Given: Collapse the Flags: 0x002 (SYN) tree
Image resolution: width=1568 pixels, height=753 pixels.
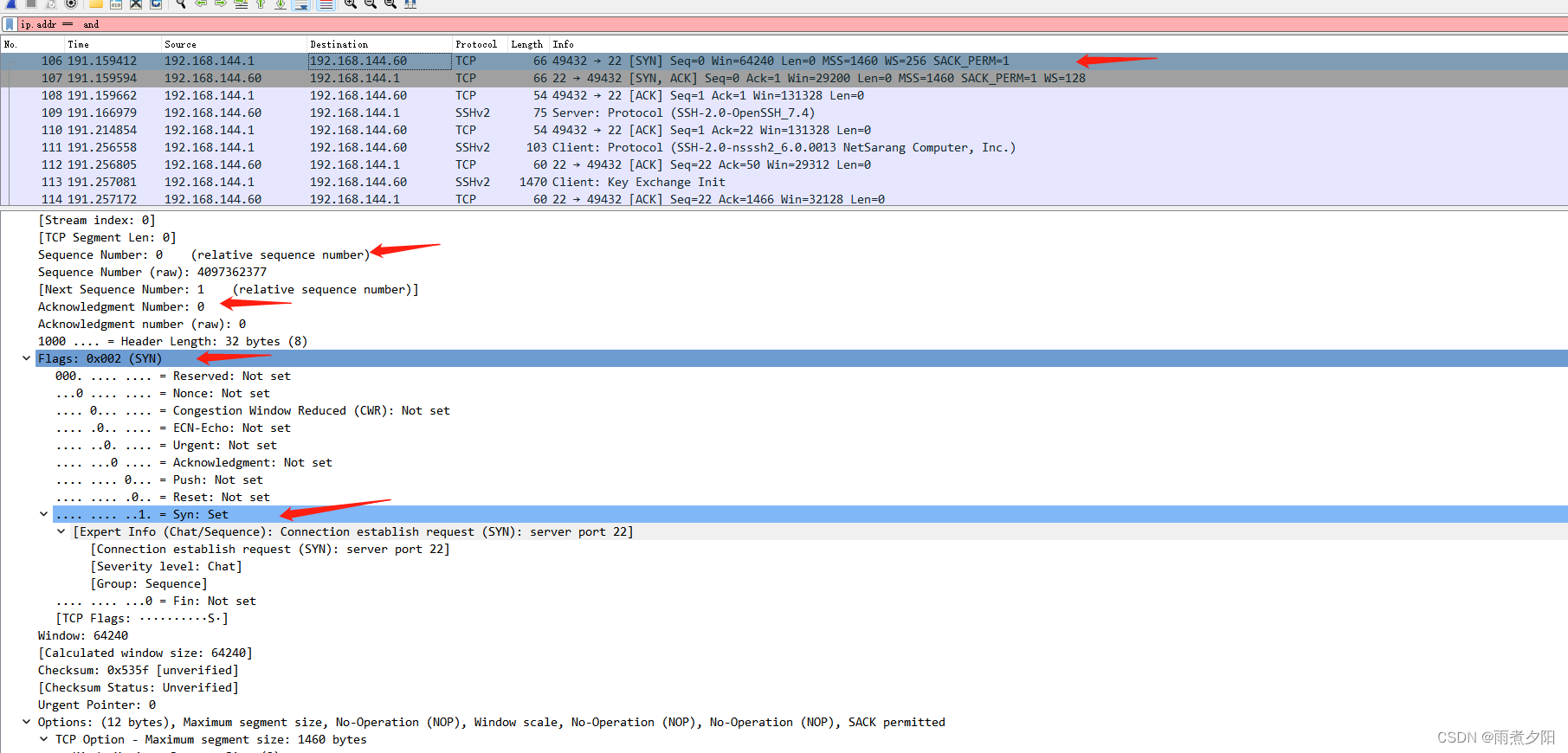Looking at the screenshot, I should (26, 358).
